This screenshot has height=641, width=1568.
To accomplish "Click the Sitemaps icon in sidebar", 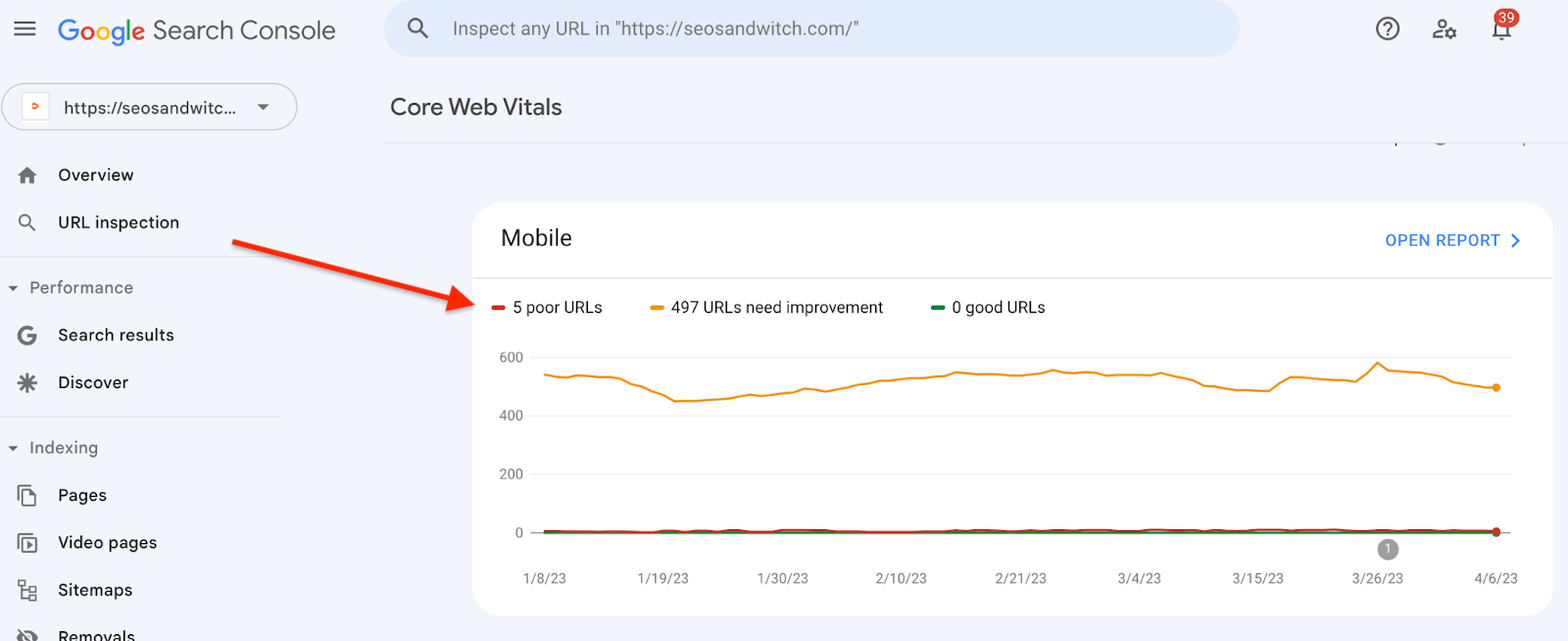I will click(x=26, y=589).
